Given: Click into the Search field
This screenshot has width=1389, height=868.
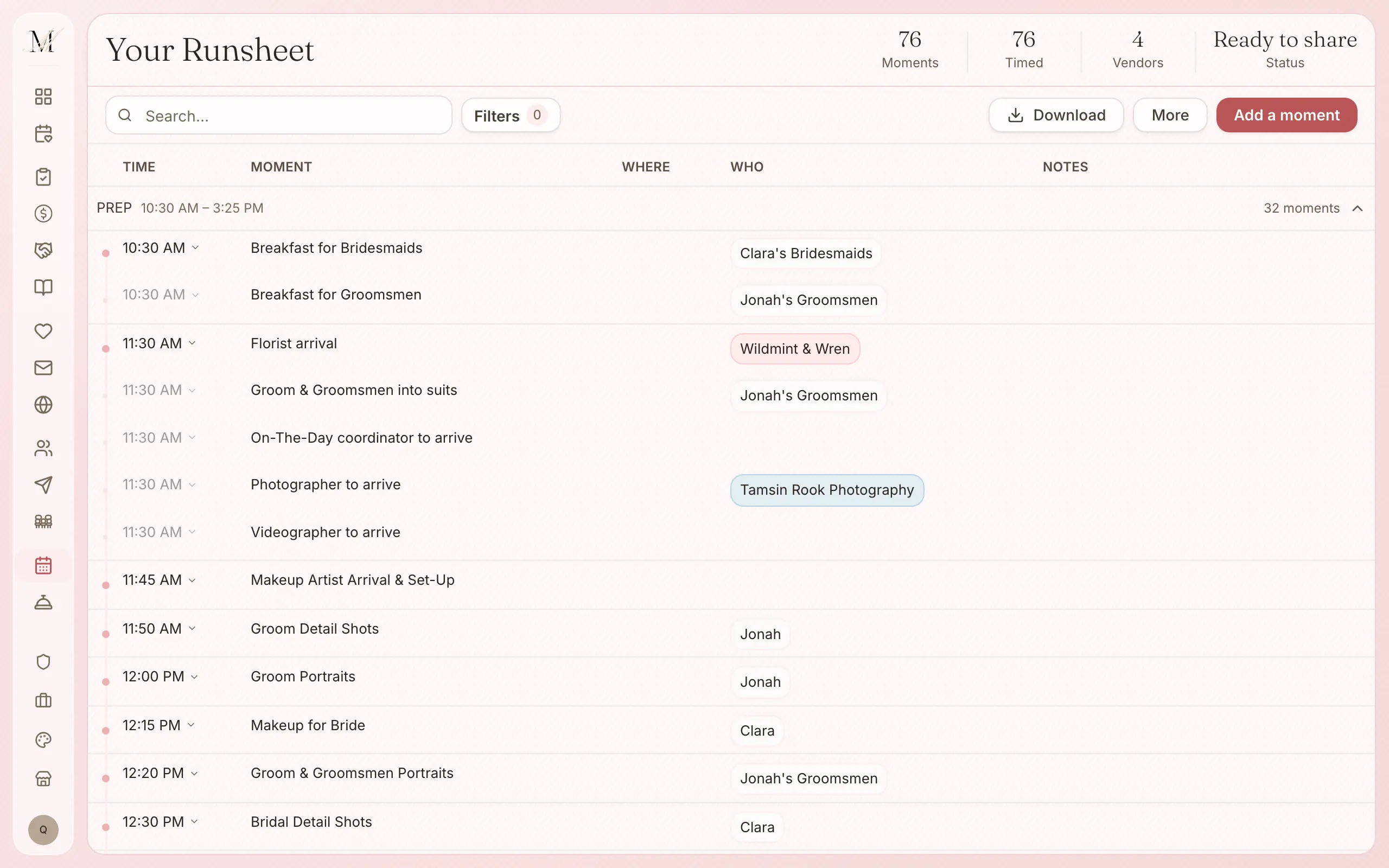Looking at the screenshot, I should [x=278, y=116].
